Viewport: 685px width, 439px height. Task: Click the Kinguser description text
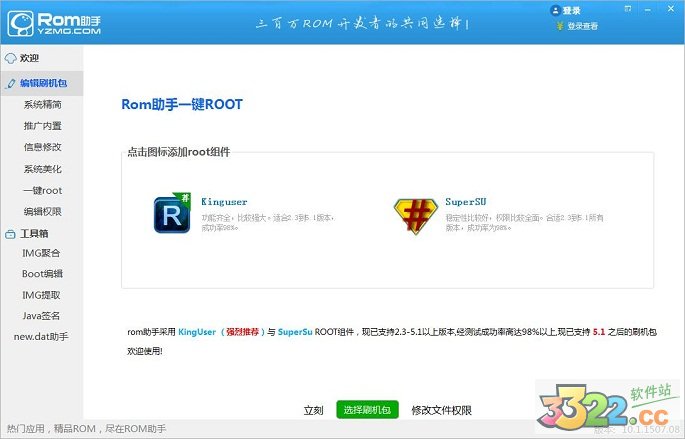(x=268, y=222)
